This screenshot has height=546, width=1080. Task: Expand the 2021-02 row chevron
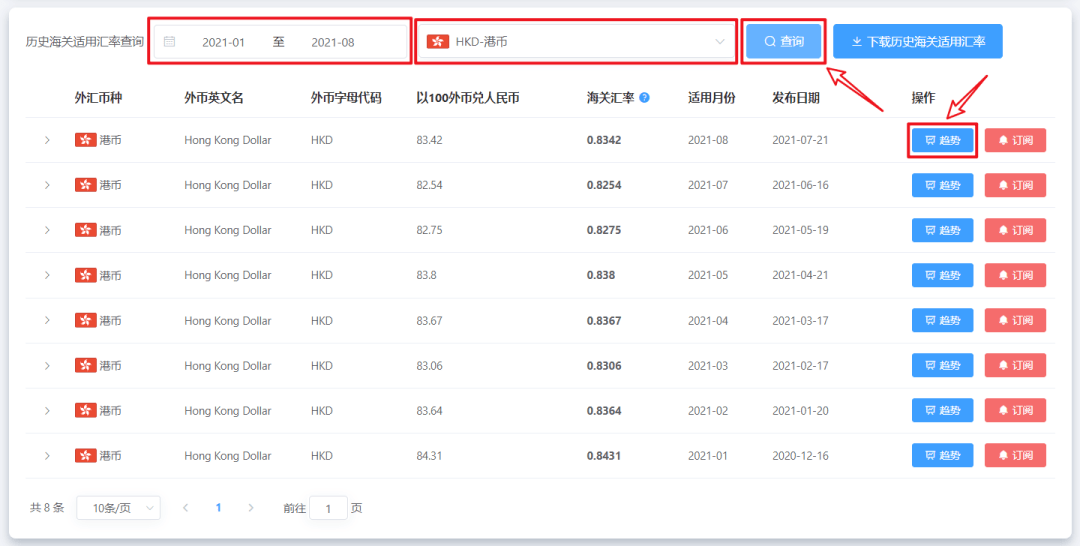click(x=47, y=410)
